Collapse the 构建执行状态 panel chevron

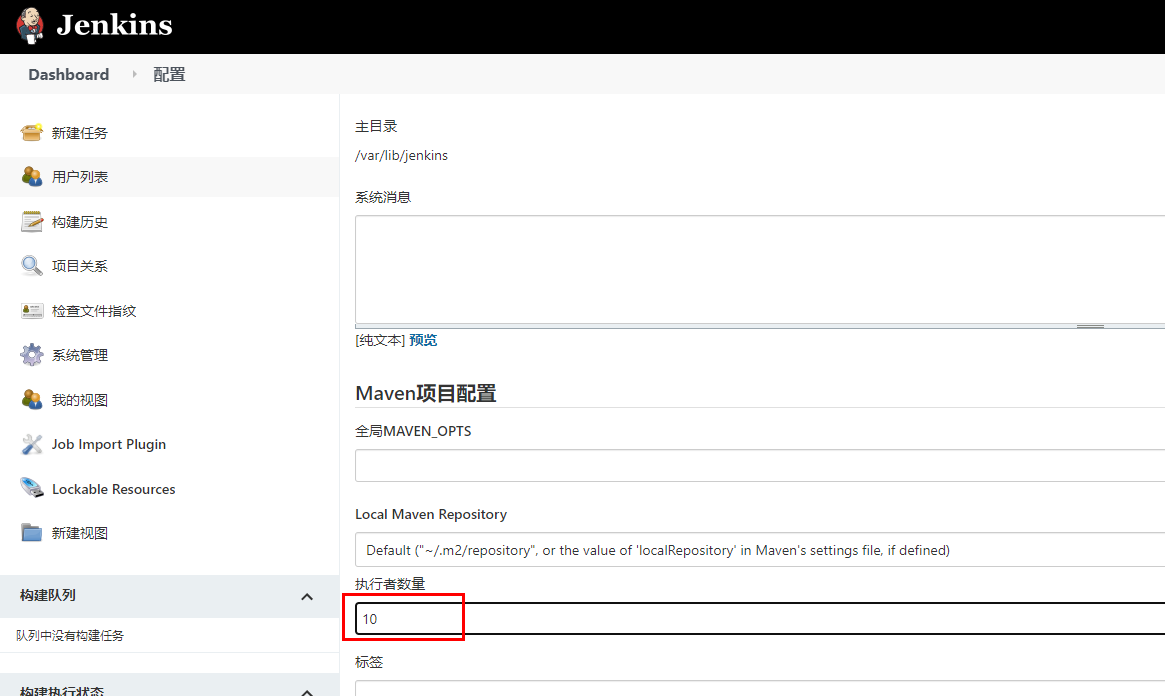coord(307,692)
